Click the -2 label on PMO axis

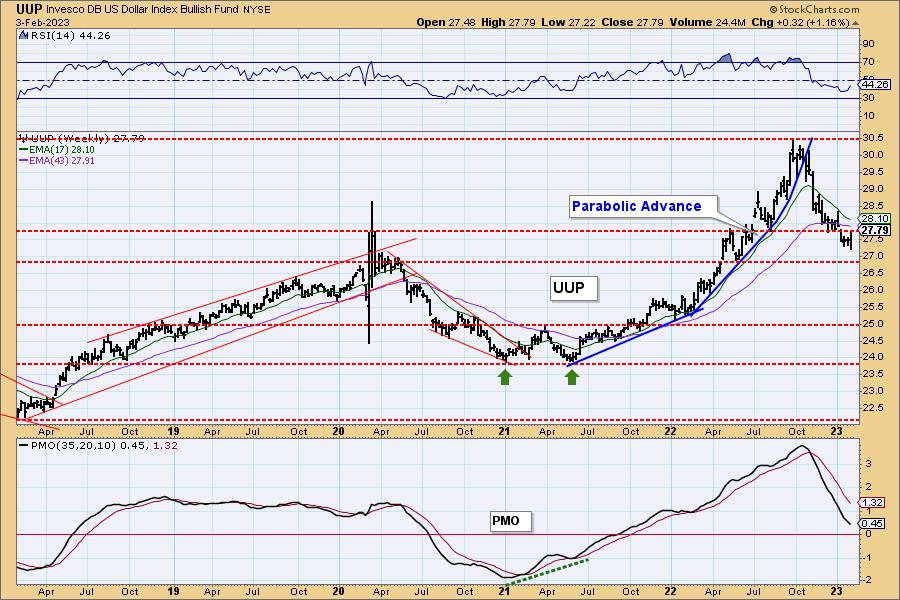867,581
